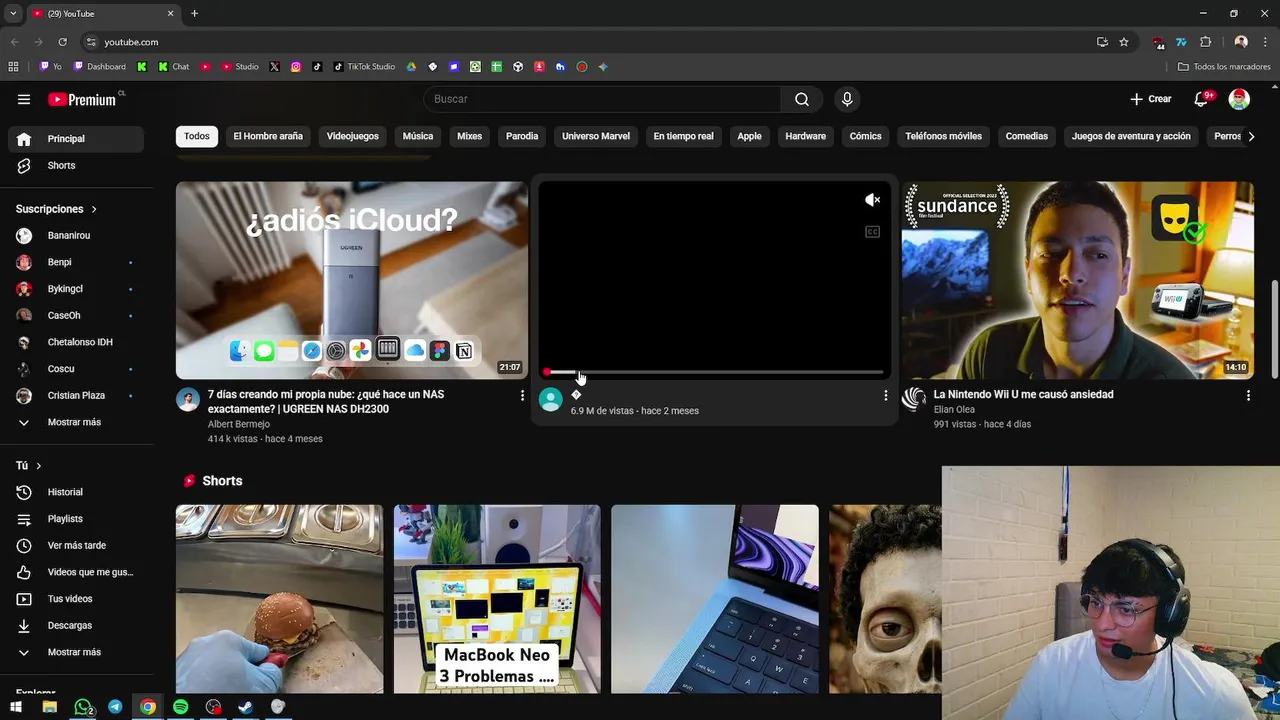Open the Chrome extensions puzzle icon
The height and width of the screenshot is (720, 1280).
1205,42
